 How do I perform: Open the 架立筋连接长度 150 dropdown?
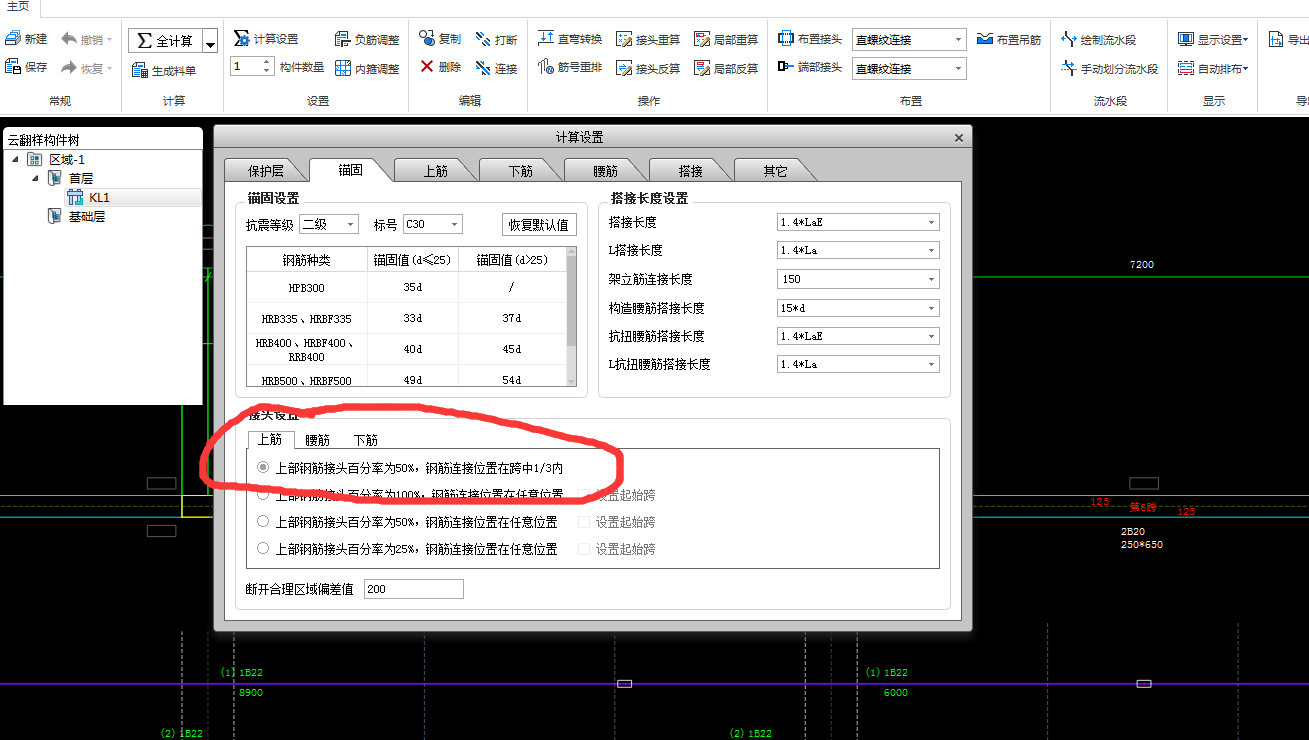[858, 279]
